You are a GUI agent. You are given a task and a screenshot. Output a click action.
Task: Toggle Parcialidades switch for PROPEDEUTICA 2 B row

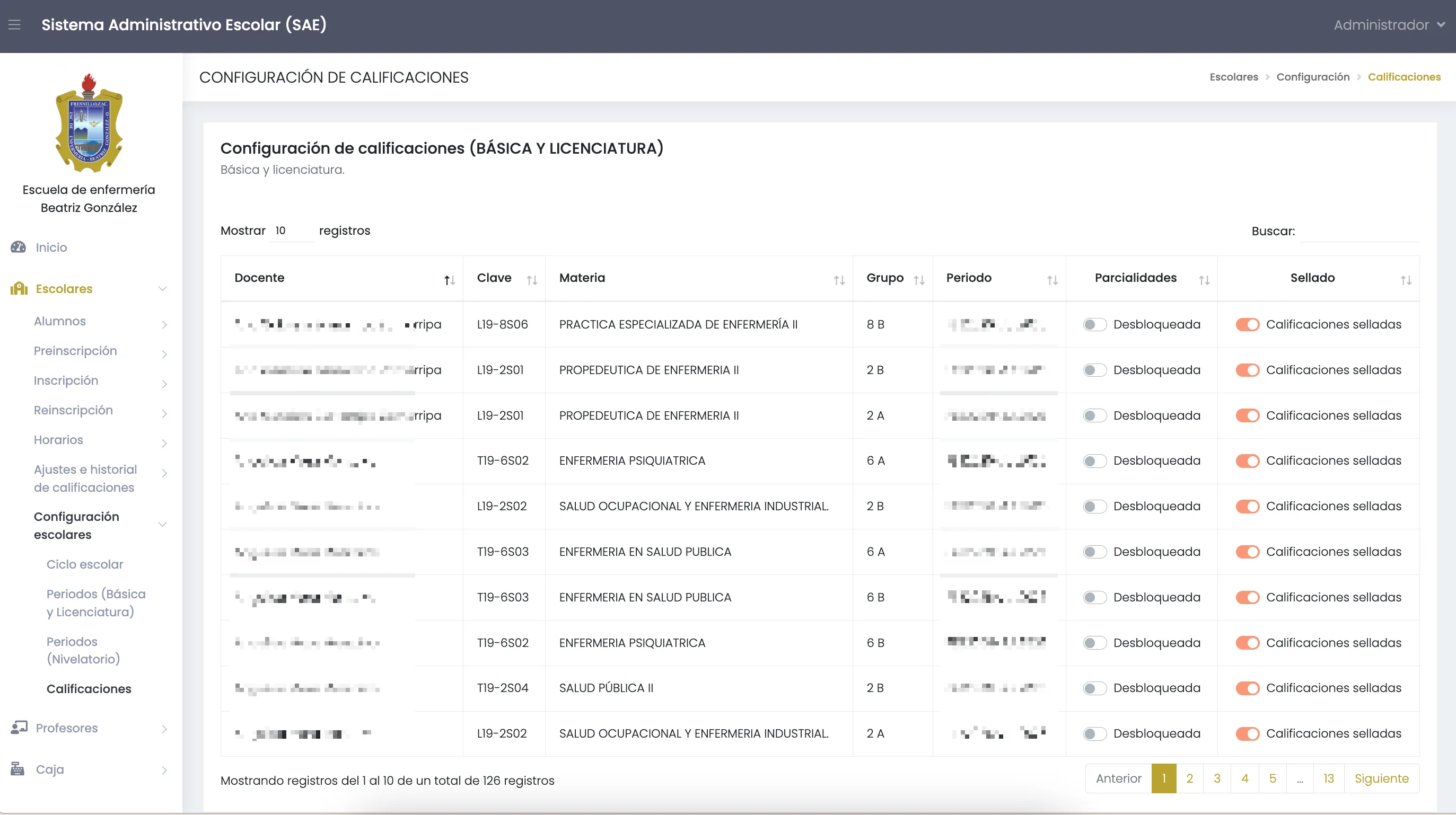click(x=1095, y=370)
